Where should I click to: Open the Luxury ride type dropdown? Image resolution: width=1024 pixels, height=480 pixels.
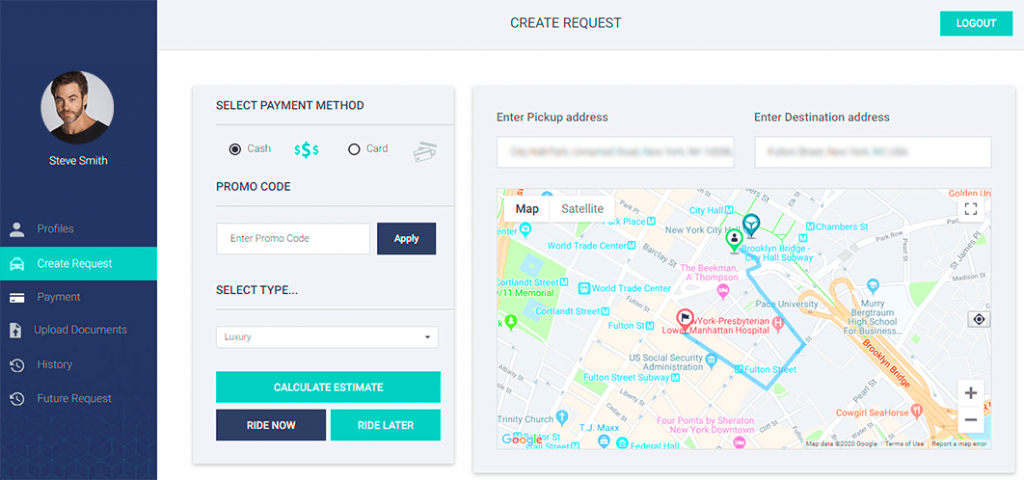point(327,338)
